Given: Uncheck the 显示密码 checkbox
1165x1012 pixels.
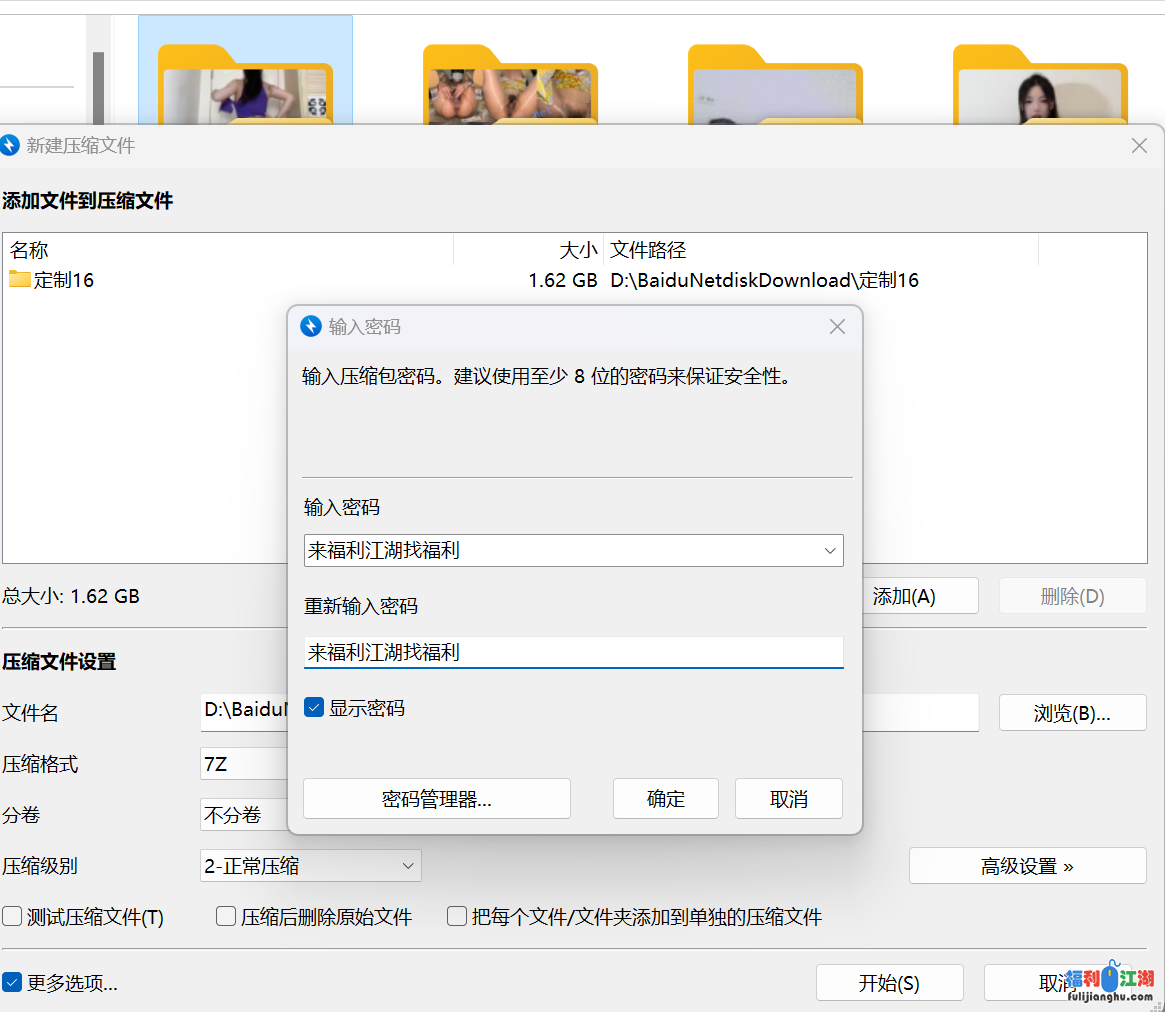Looking at the screenshot, I should (x=314, y=708).
